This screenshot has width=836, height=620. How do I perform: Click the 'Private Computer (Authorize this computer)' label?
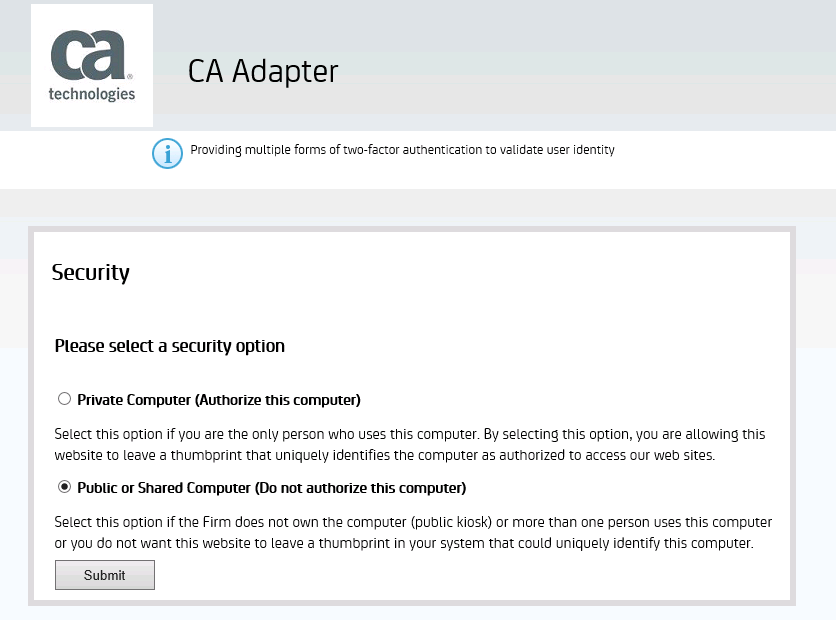point(219,400)
